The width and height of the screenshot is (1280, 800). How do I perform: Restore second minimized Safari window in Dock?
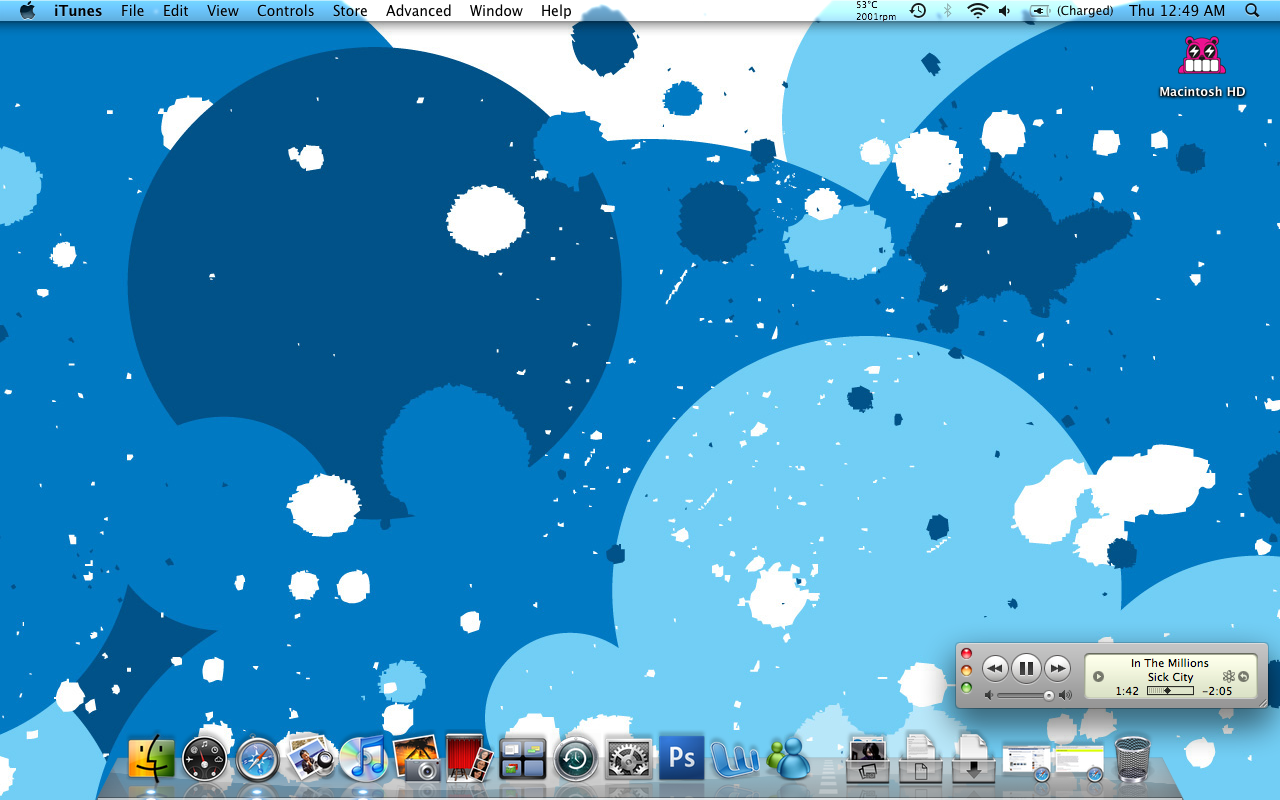[1079, 762]
